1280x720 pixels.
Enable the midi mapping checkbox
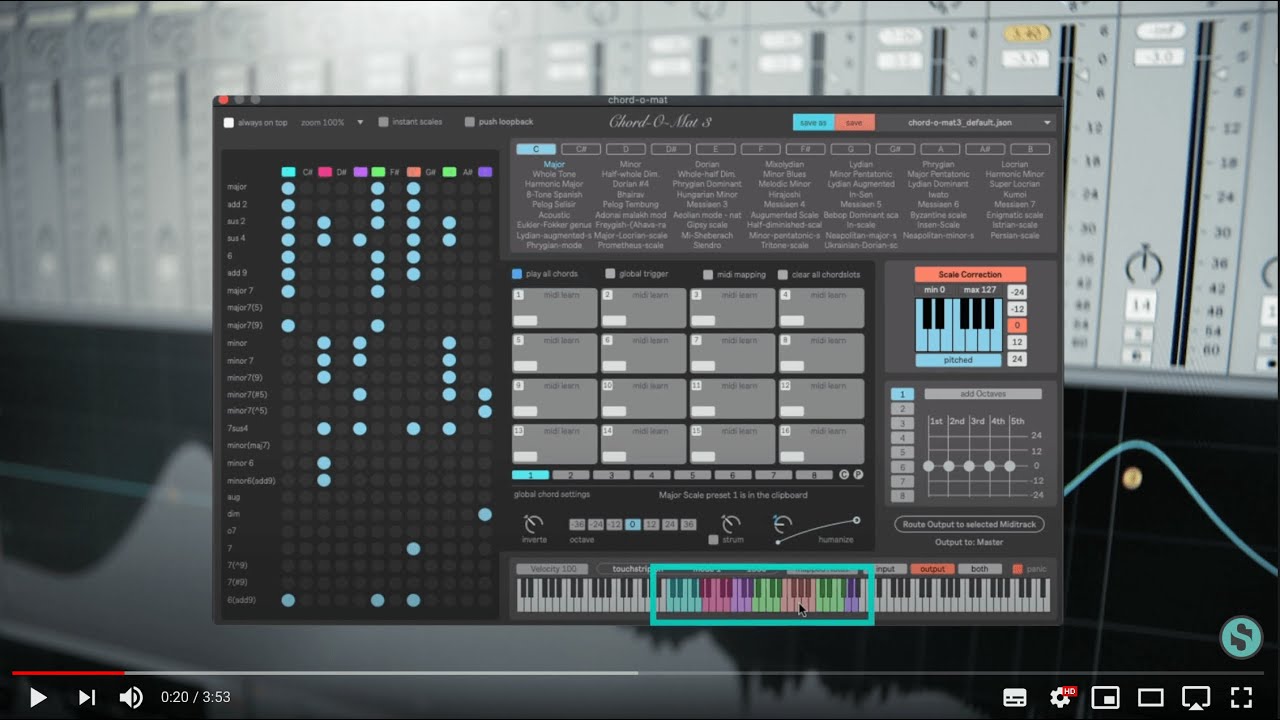[708, 274]
